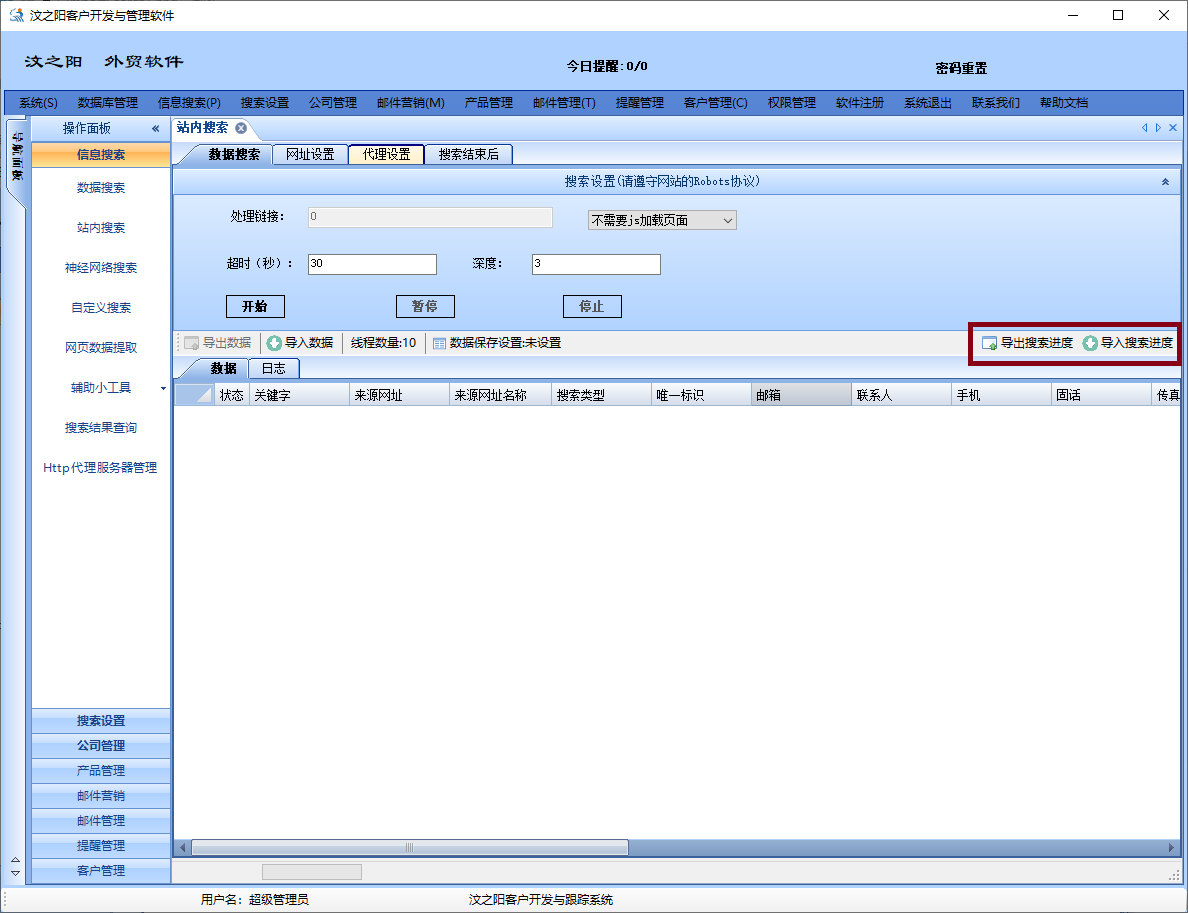The image size is (1188, 913).
Task: Expand the 辅助小工具 submenu arrow
Action: pos(137,388)
